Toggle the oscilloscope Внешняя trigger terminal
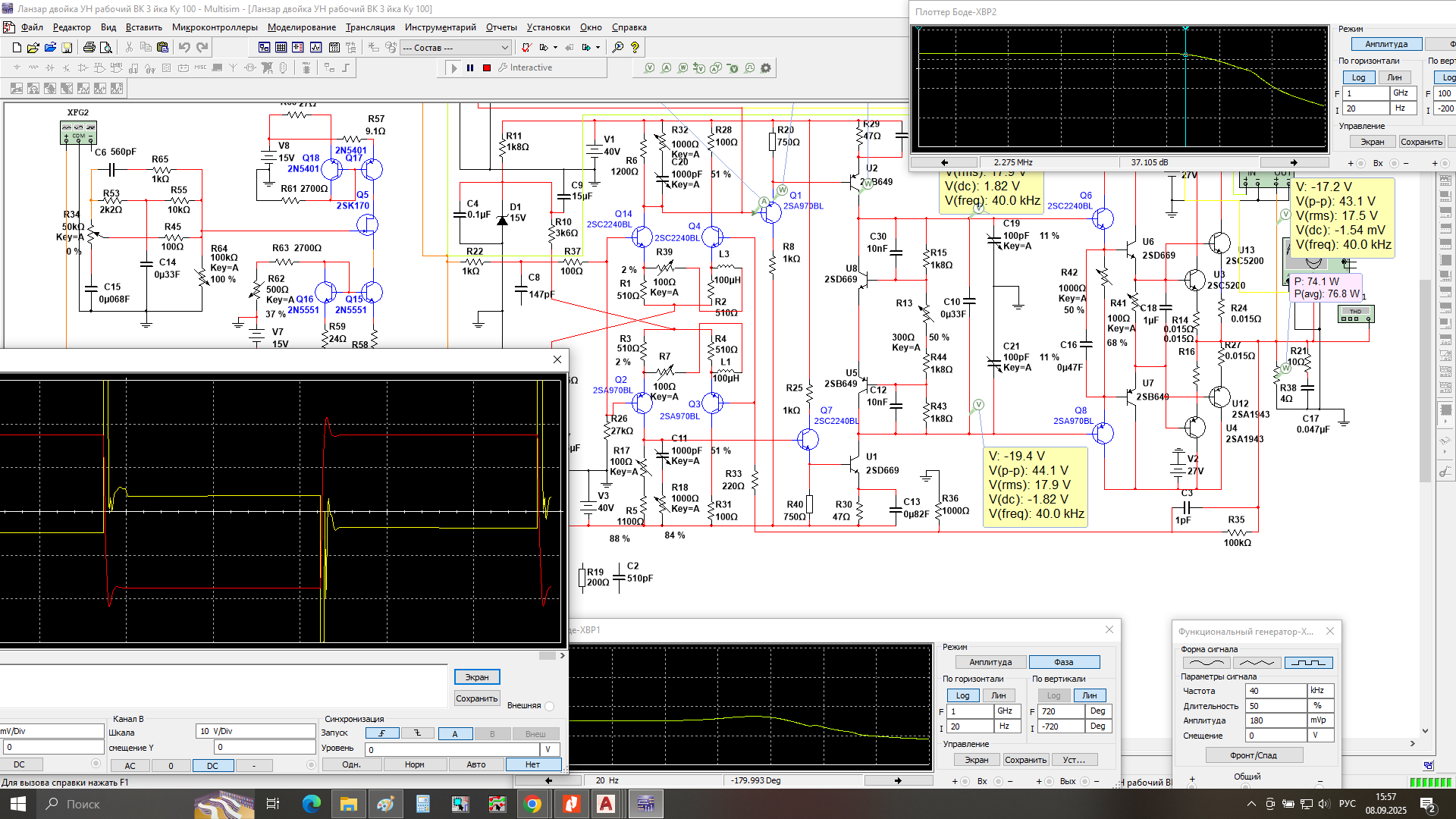1456x819 pixels. tap(550, 706)
